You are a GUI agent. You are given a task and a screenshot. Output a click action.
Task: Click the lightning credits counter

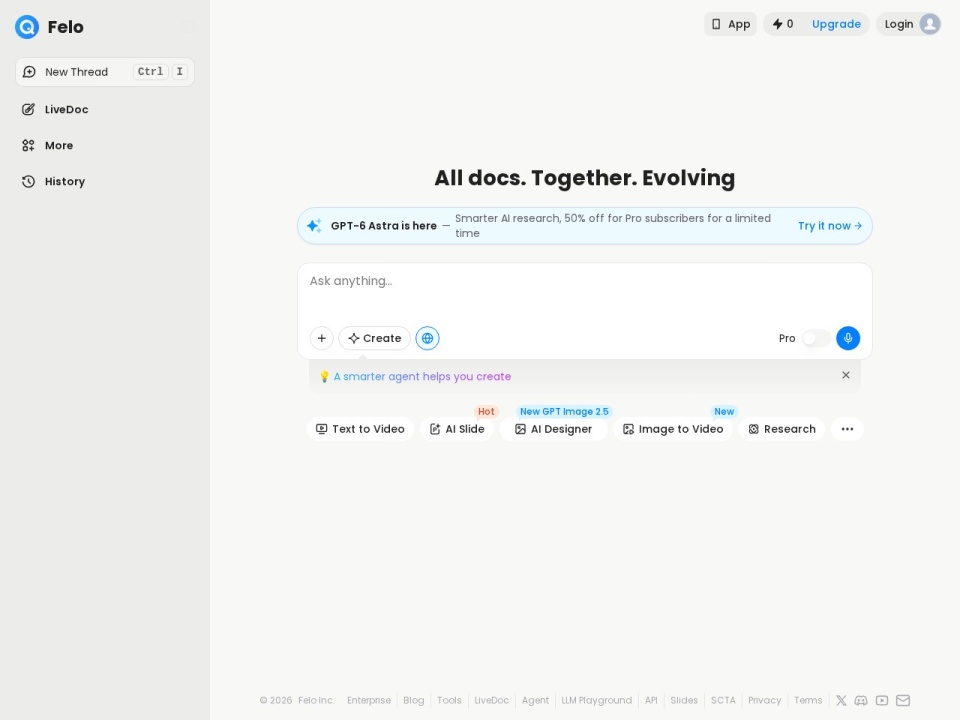click(783, 24)
